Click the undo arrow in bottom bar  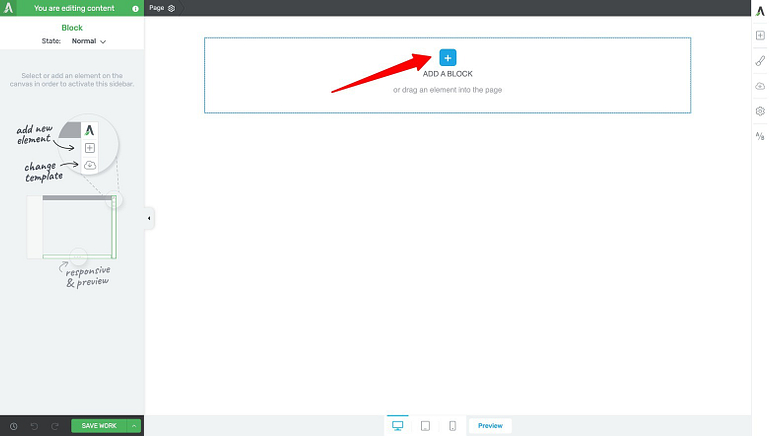coord(33,426)
